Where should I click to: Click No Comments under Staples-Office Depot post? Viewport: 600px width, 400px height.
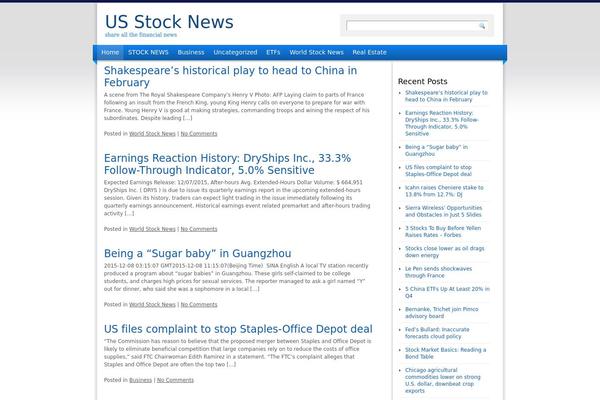175,380
